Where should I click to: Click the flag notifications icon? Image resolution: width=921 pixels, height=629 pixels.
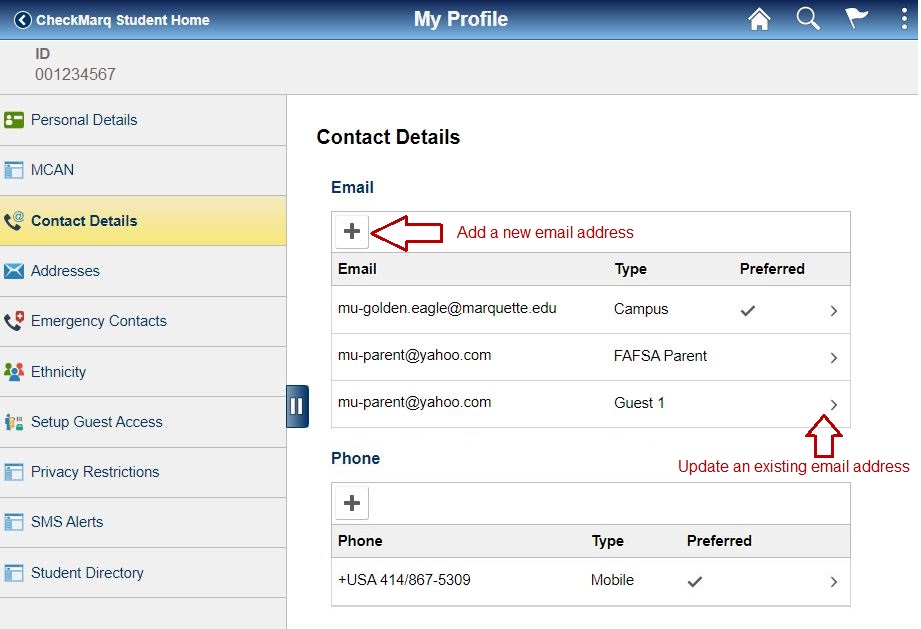point(856,19)
